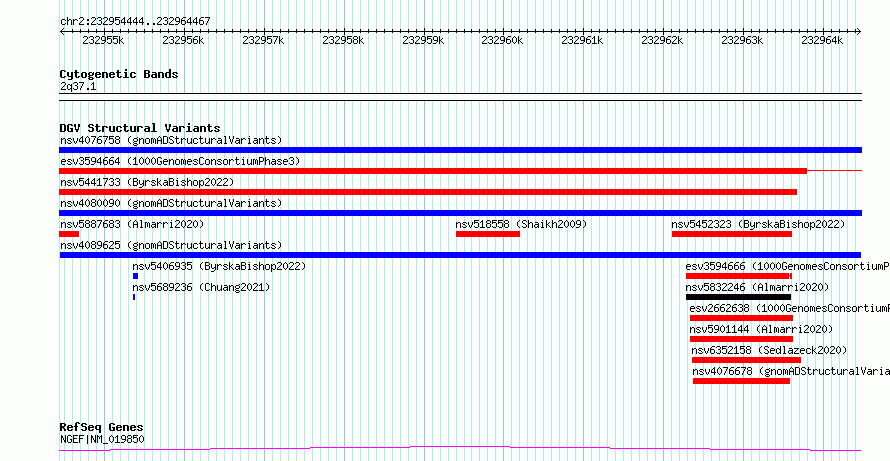This screenshot has width=890, height=461.
Task: Open nsv5441733 ByrskaBishop2022 variant label
Action: coord(147,182)
